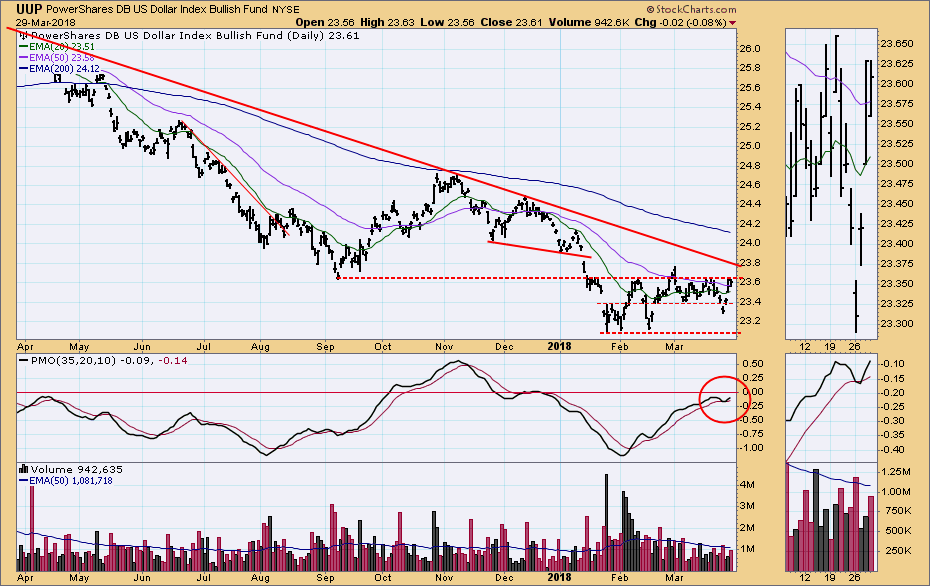
Task: Select the NYSE exchange label
Action: tap(286, 9)
